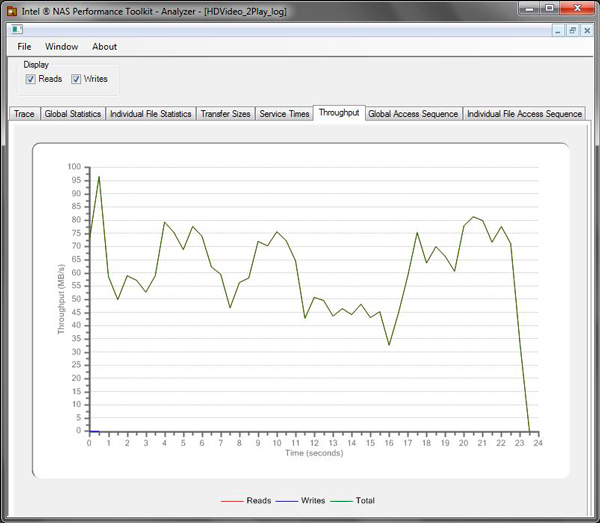This screenshot has width=600, height=523.
Task: Click the lowest dip at 16 seconds
Action: (x=389, y=345)
